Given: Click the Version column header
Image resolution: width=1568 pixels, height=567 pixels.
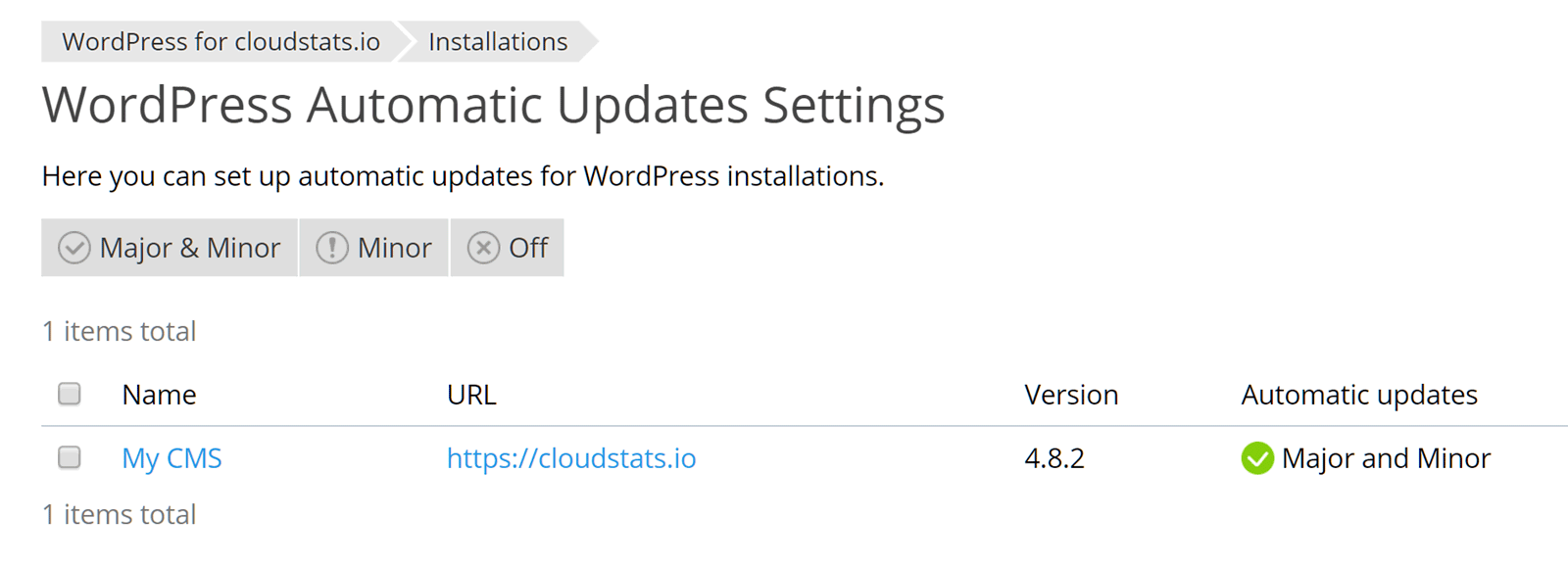Looking at the screenshot, I should point(1071,395).
